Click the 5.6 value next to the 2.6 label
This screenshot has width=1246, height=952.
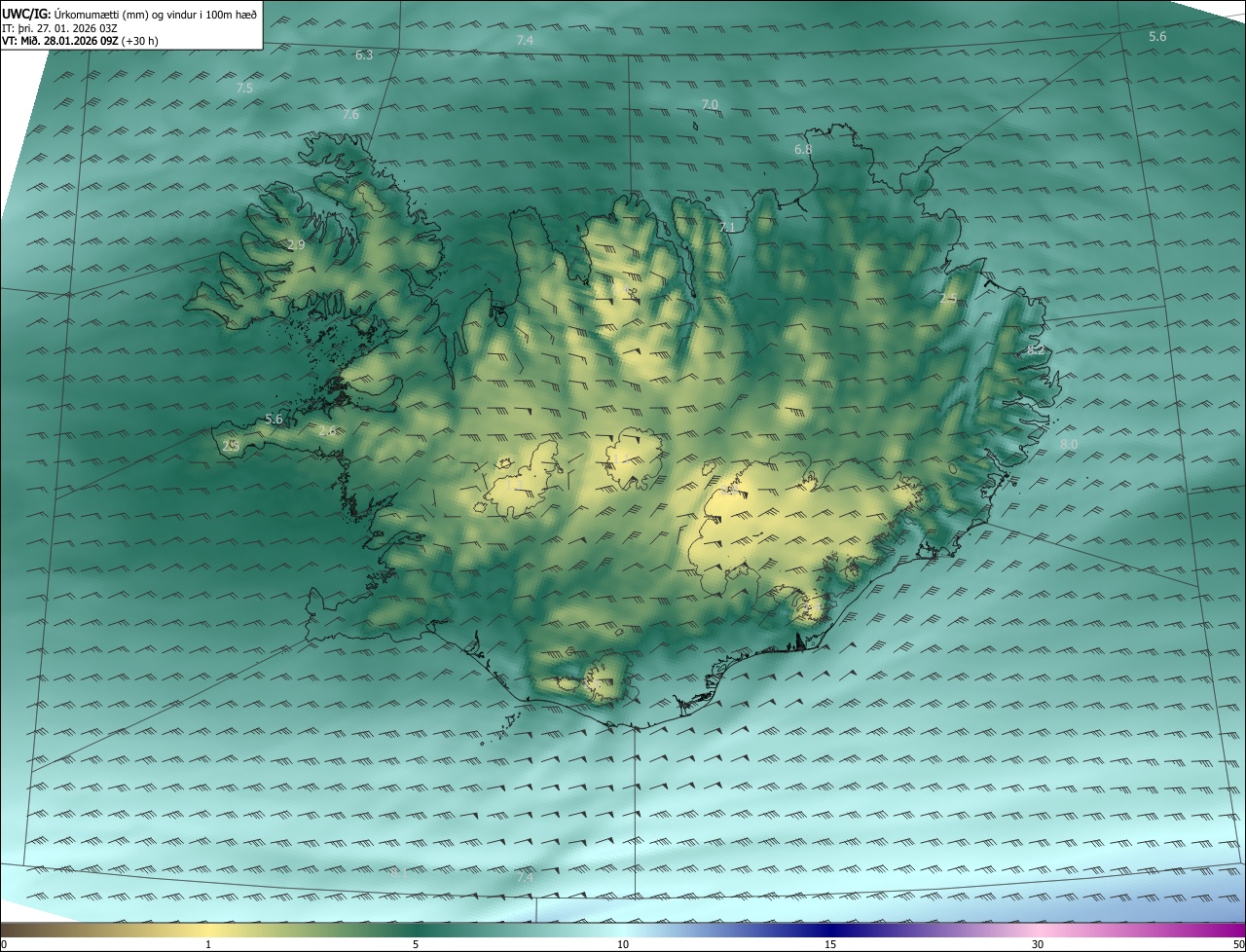(x=274, y=420)
